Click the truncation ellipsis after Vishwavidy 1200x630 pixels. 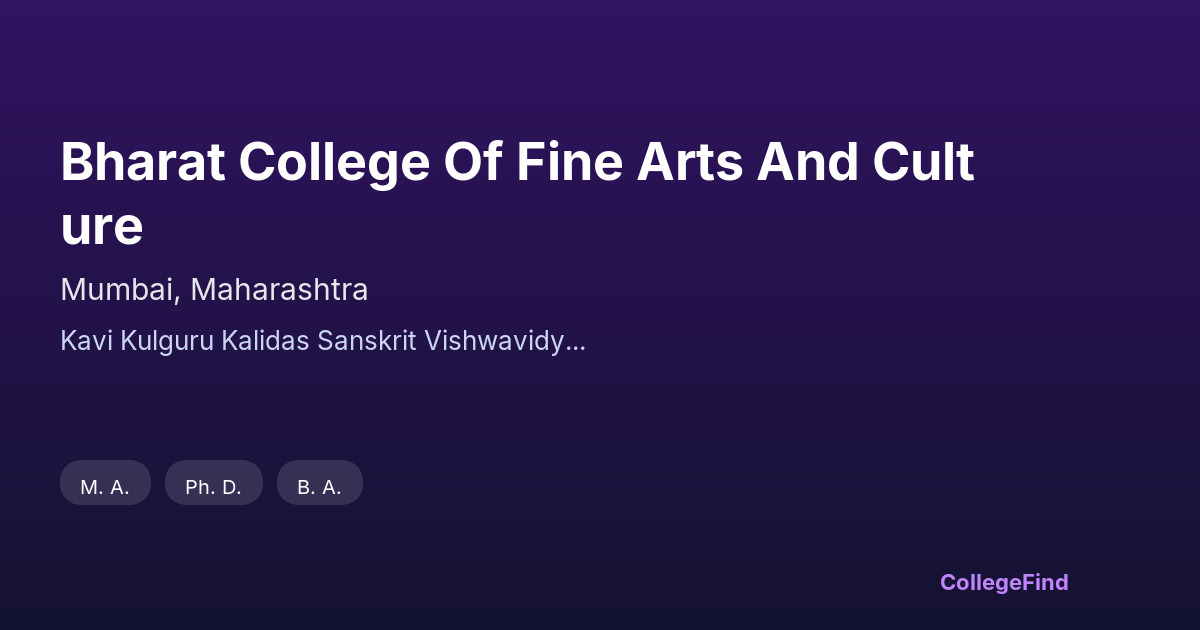[x=576, y=343]
